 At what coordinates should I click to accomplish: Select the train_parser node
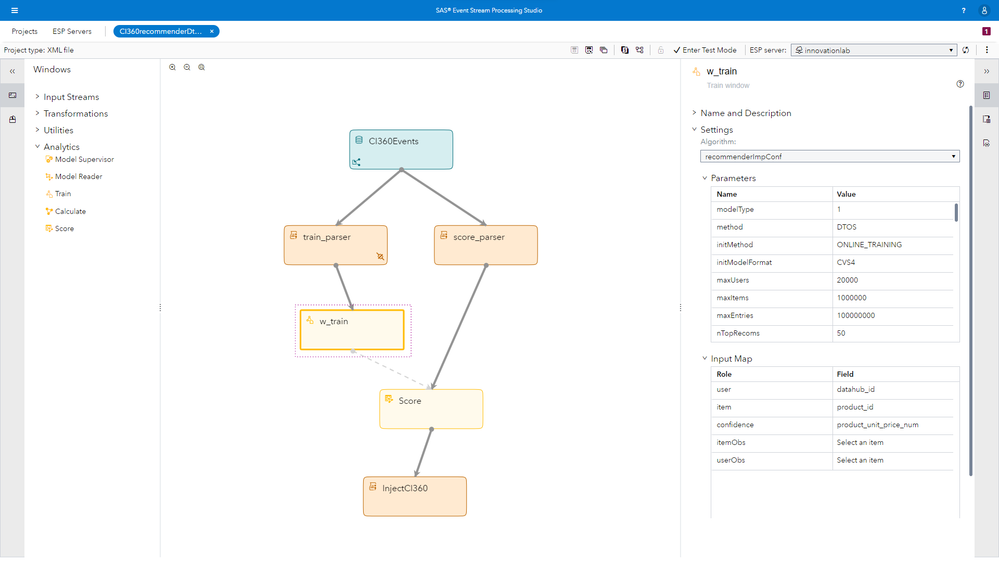336,245
